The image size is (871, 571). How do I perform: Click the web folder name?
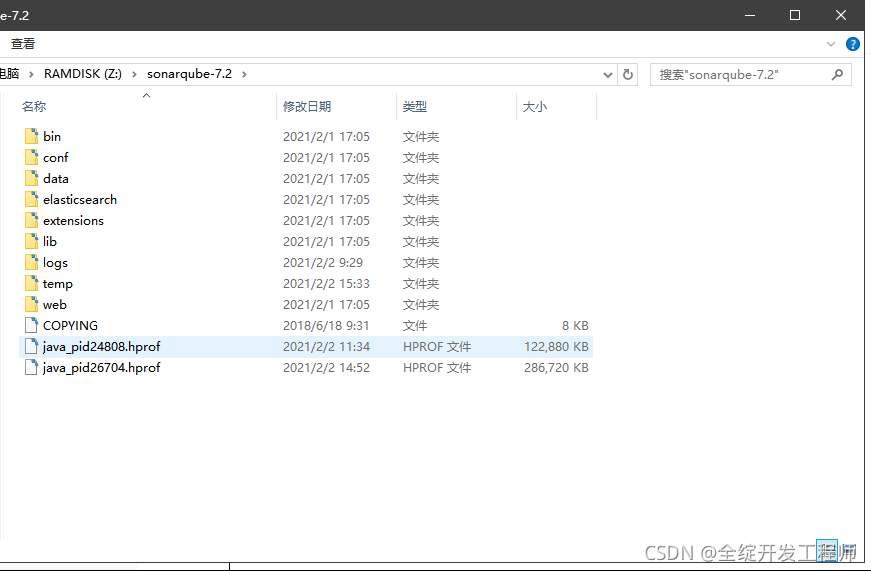[x=55, y=304]
